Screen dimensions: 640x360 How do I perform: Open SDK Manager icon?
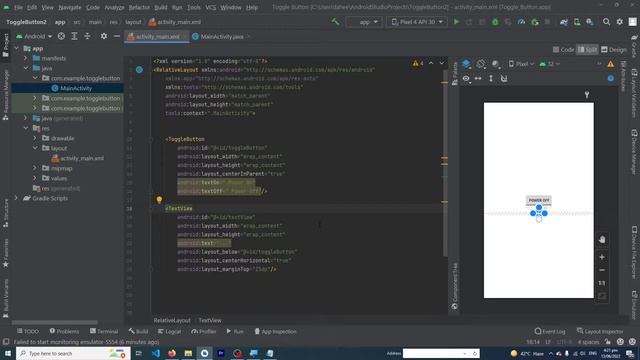pos(590,22)
